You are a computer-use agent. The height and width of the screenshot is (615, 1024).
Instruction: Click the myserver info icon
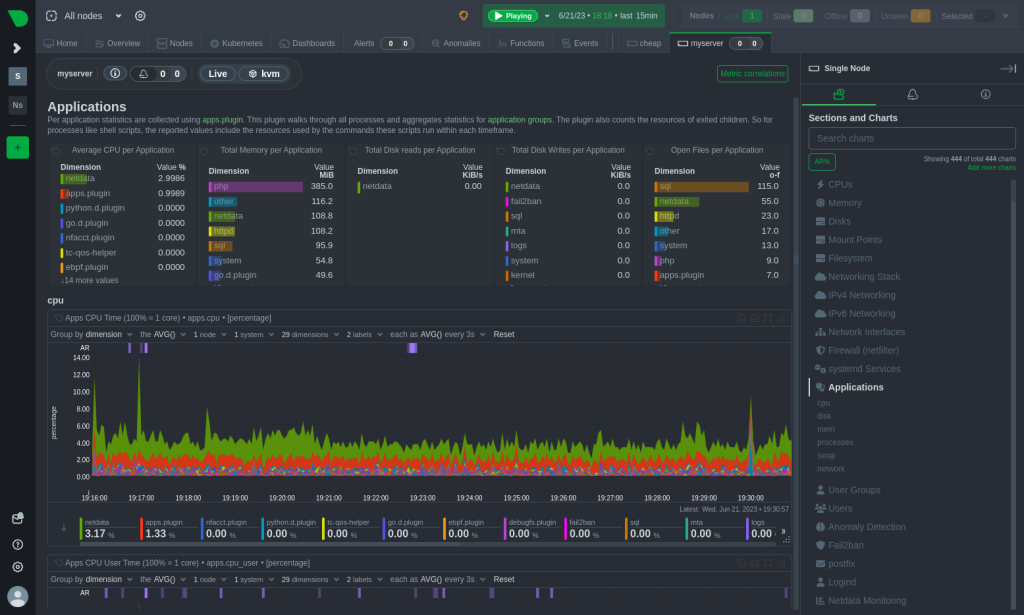point(115,73)
